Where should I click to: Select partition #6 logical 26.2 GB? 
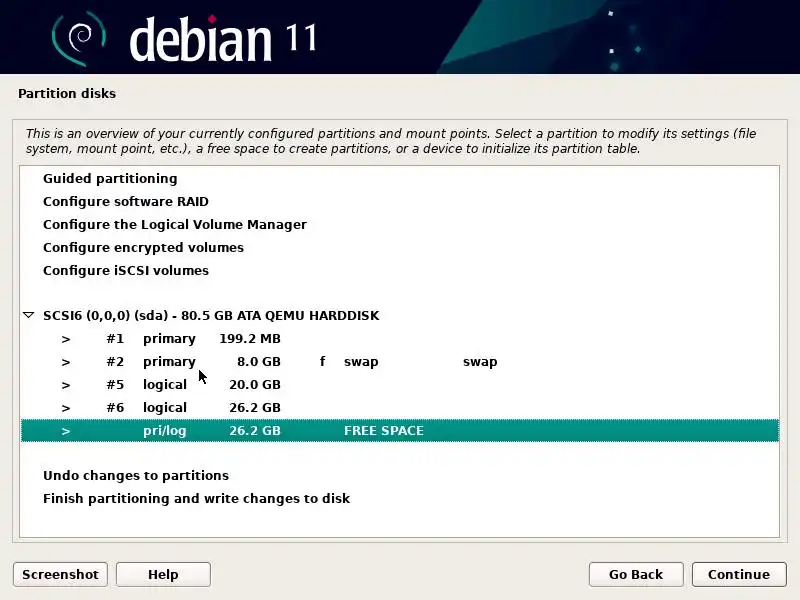pos(399,408)
